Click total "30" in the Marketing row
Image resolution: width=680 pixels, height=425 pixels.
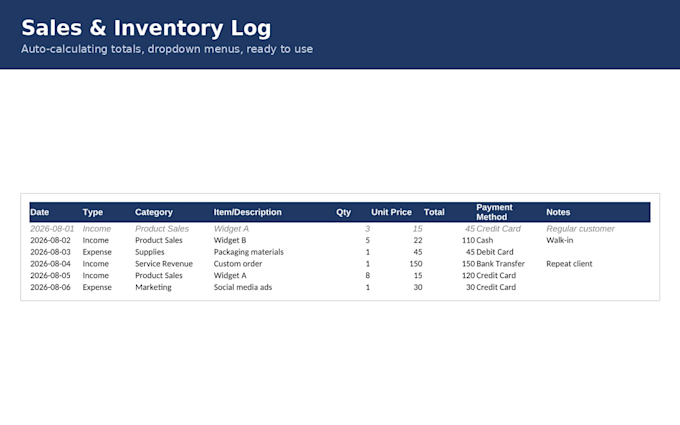click(471, 287)
